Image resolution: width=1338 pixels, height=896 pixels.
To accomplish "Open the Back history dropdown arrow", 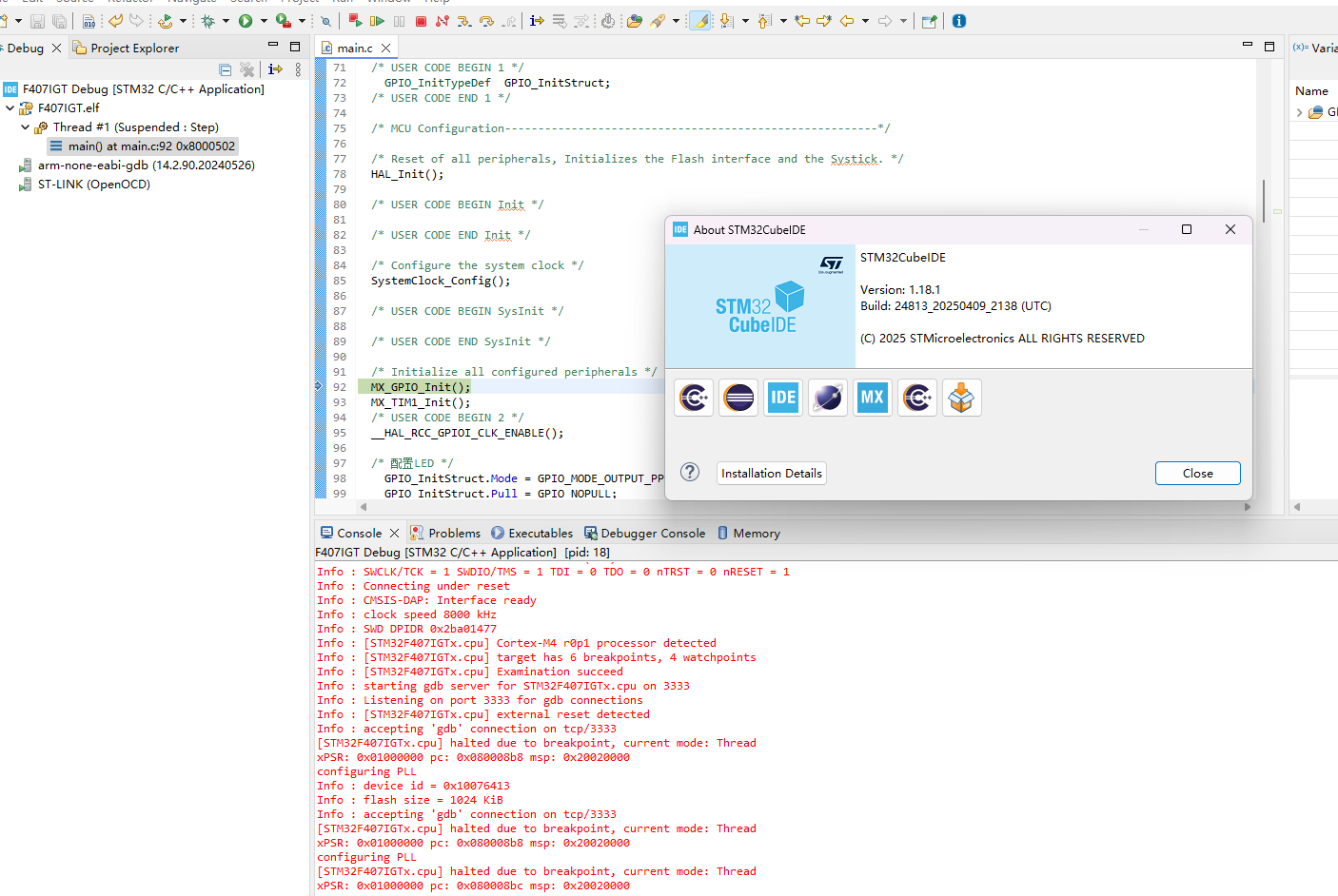I will click(x=865, y=21).
